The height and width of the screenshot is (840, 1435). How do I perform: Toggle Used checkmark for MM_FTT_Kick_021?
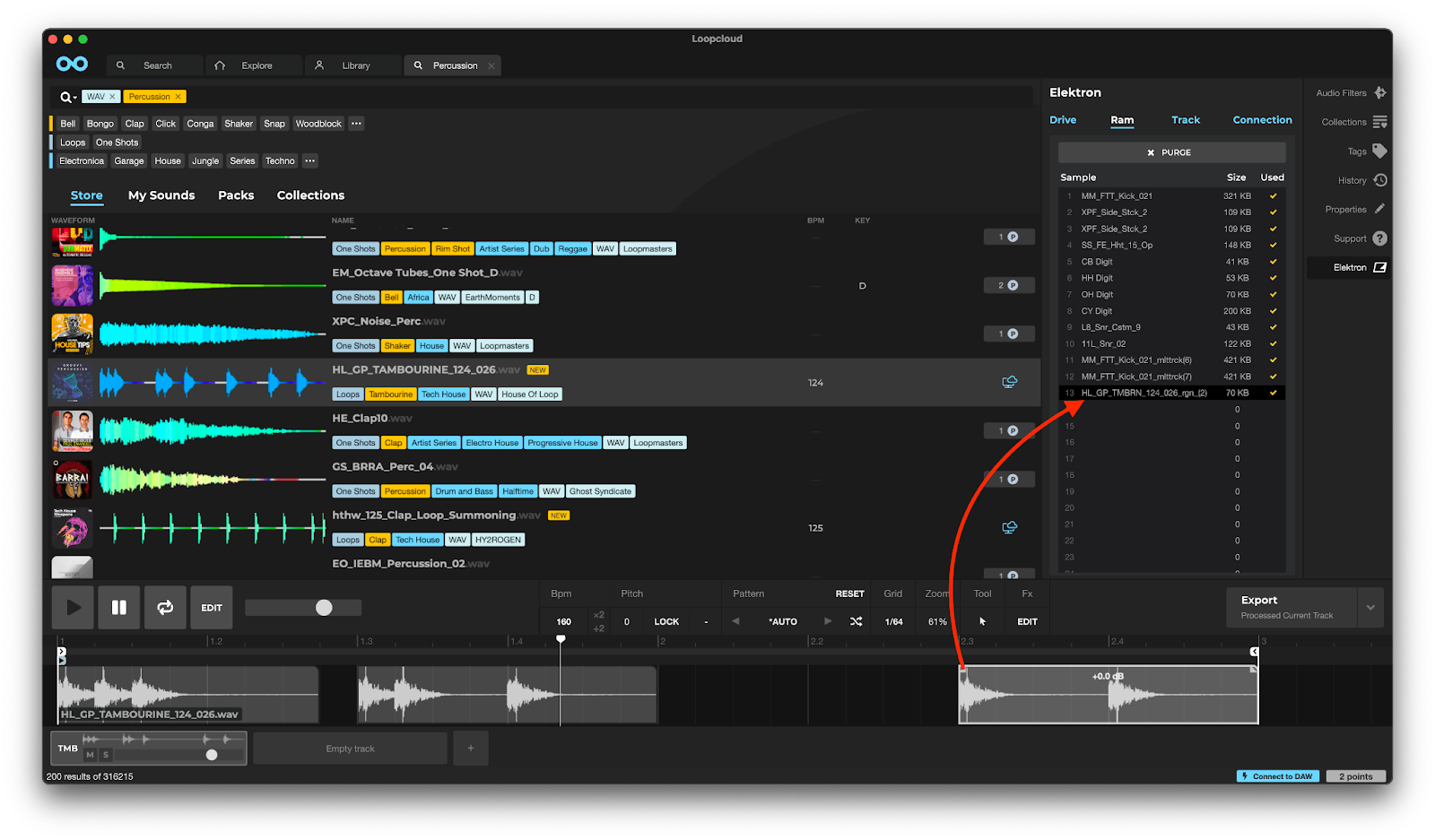tap(1273, 195)
